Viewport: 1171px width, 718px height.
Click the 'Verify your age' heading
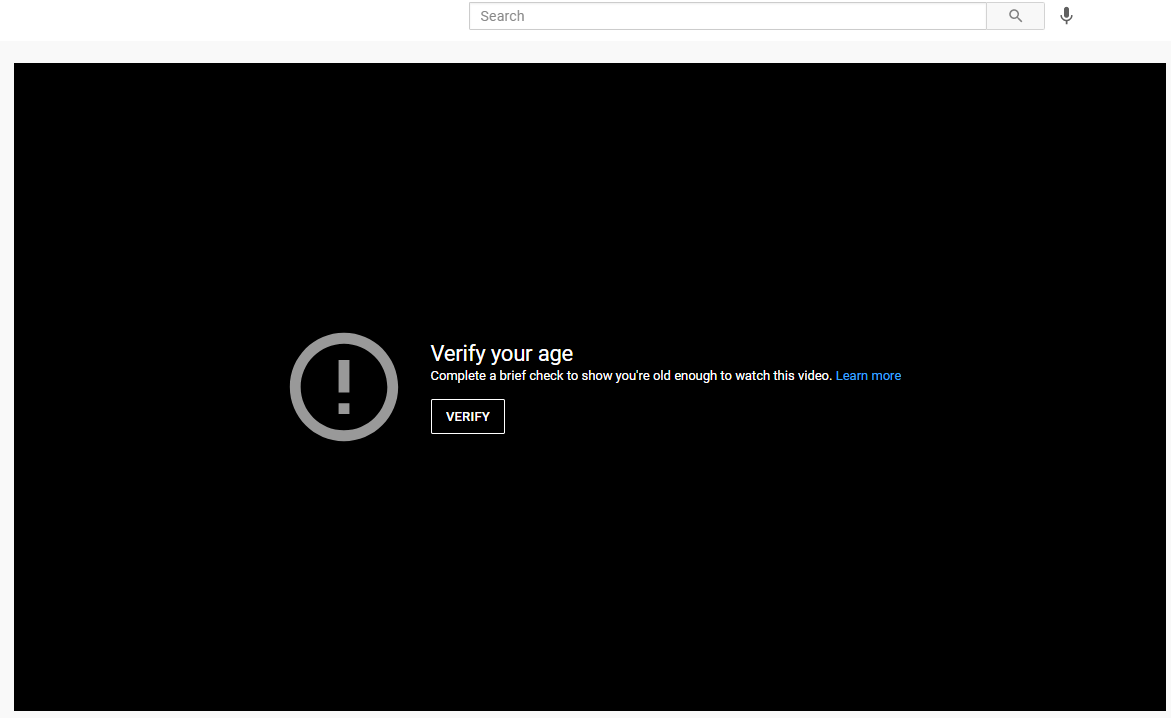pyautogui.click(x=502, y=353)
